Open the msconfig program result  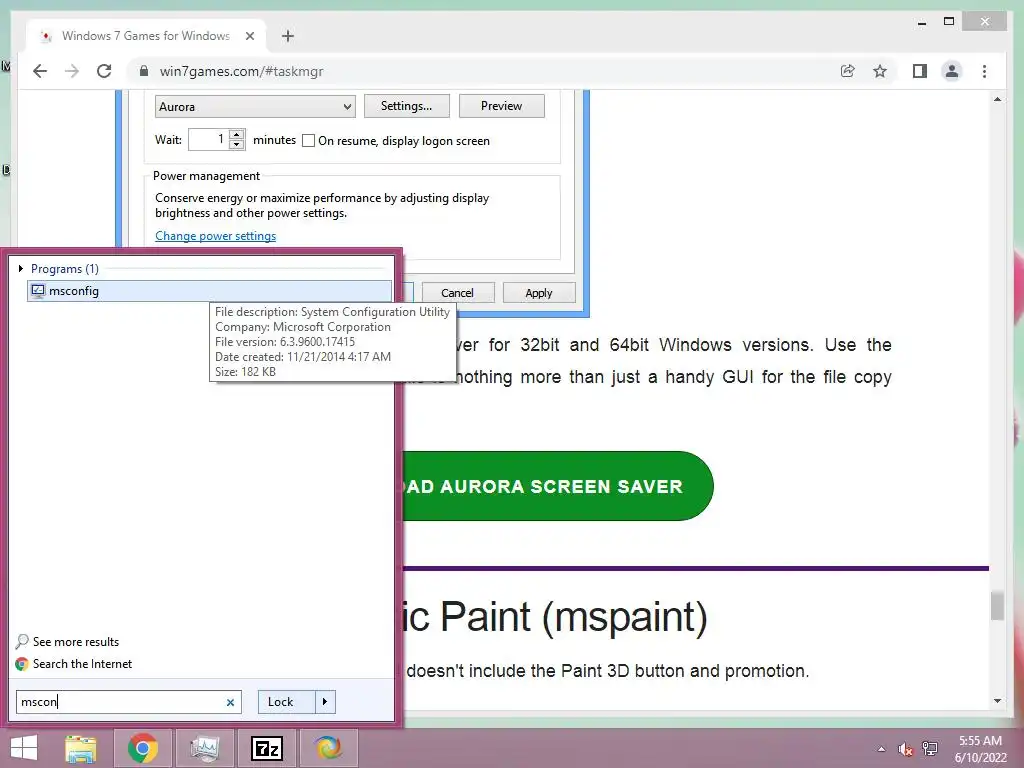point(209,291)
